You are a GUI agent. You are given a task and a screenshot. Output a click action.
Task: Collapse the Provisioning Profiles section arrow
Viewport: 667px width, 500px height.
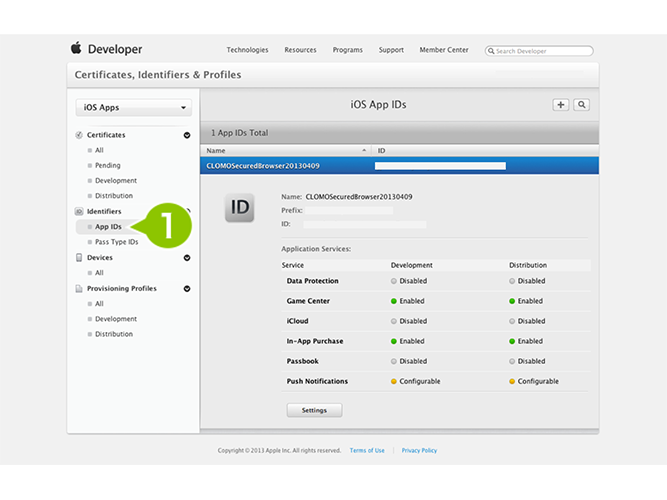(187, 289)
